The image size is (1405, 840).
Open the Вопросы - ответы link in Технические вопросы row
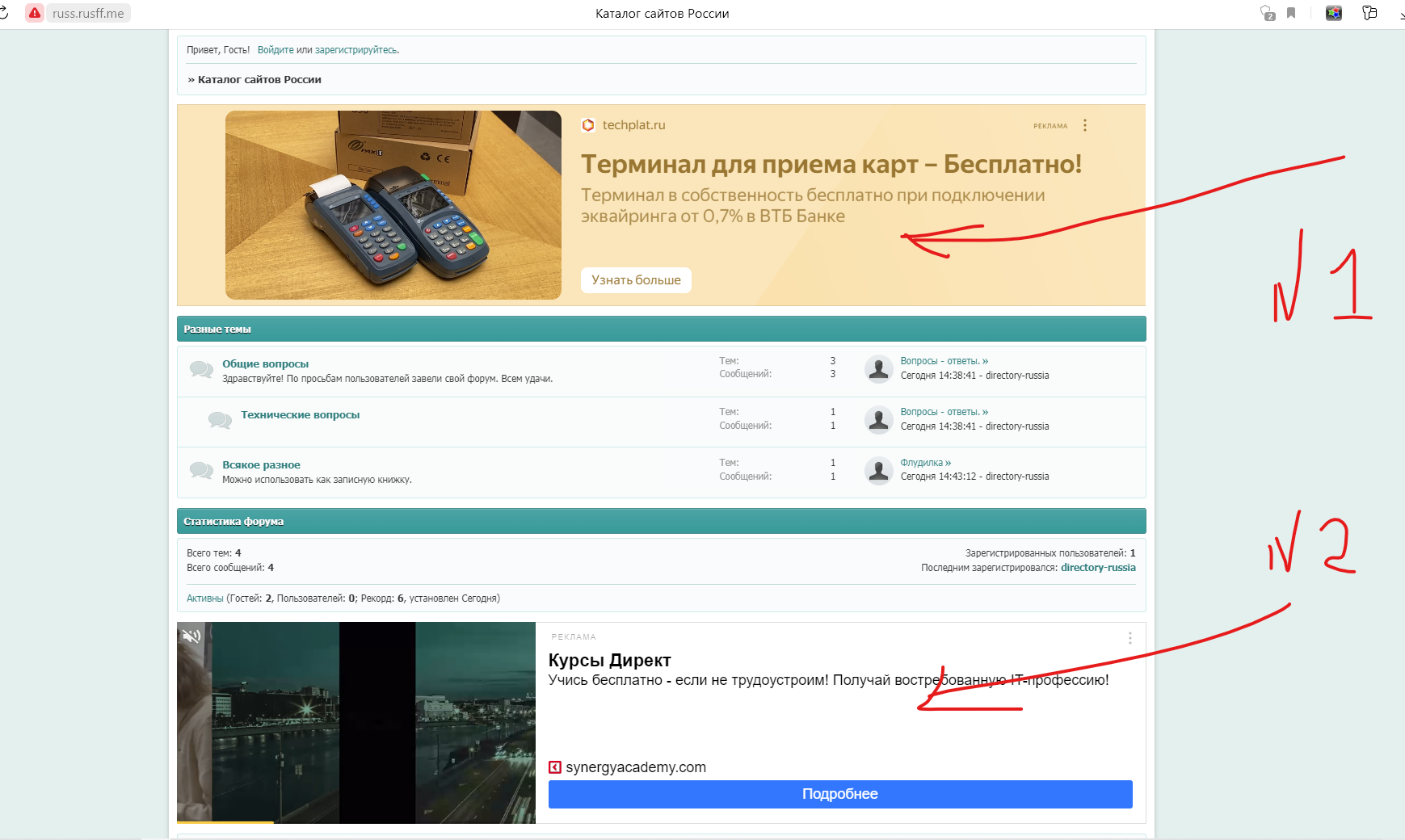pos(944,412)
